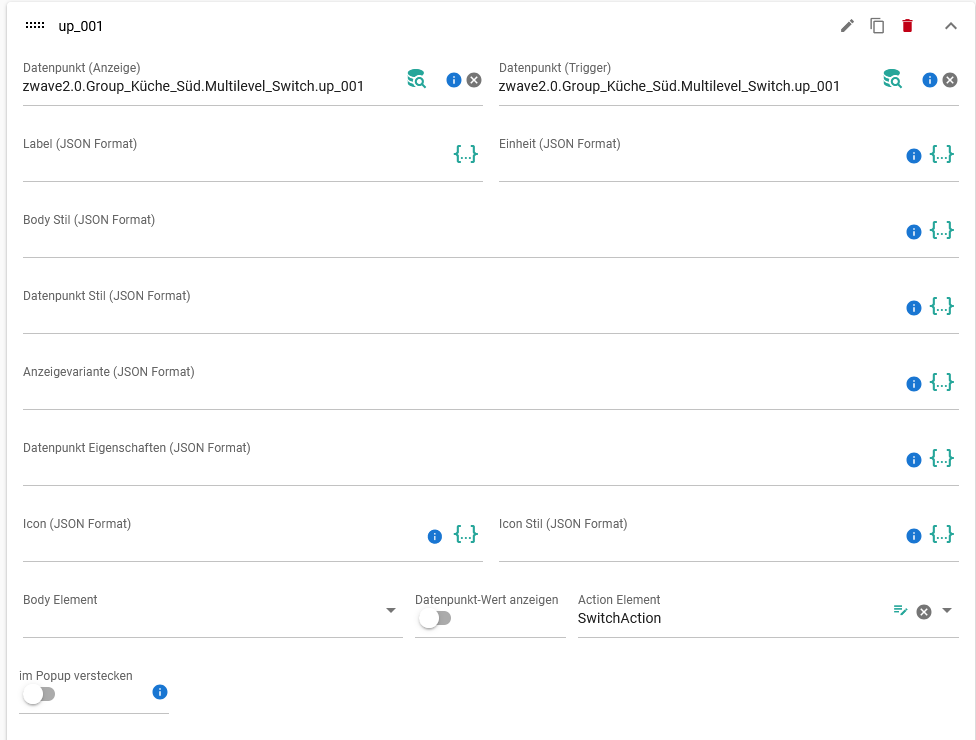The height and width of the screenshot is (740, 976).
Task: Open the Body Element dropdown
Action: click(213, 613)
